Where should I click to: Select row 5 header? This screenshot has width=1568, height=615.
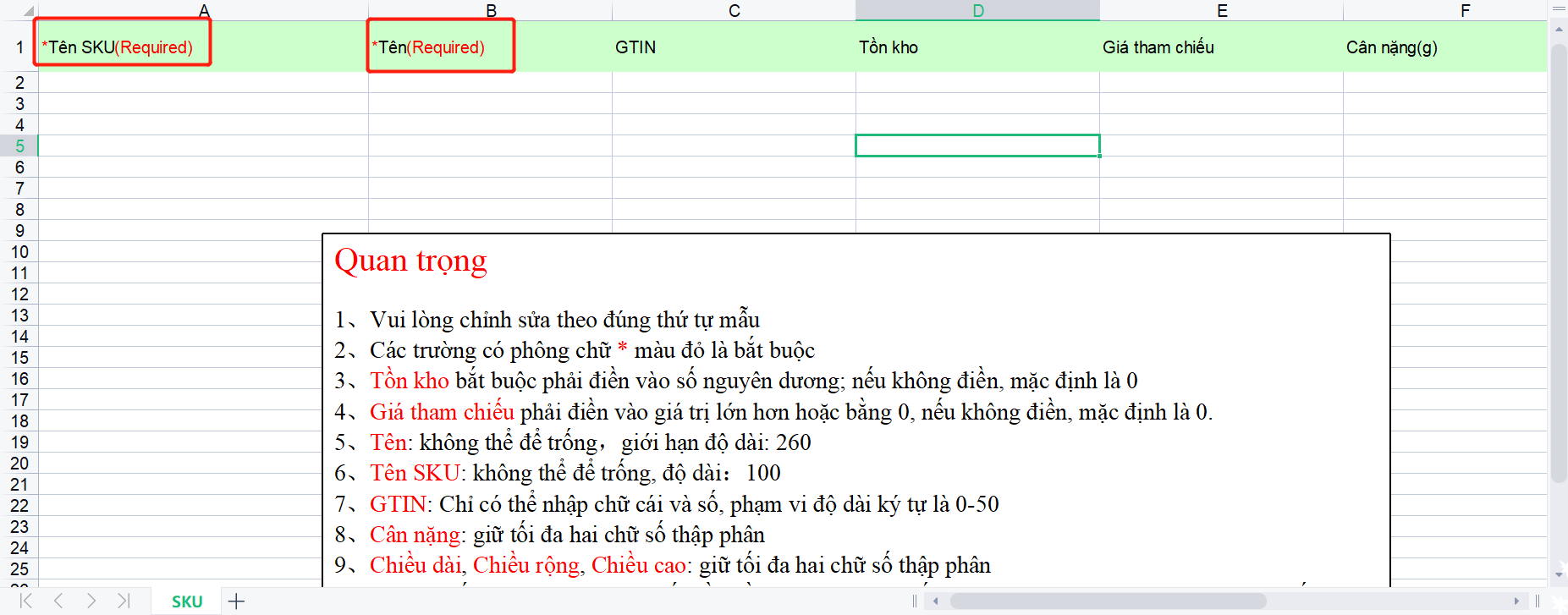pyautogui.click(x=19, y=146)
